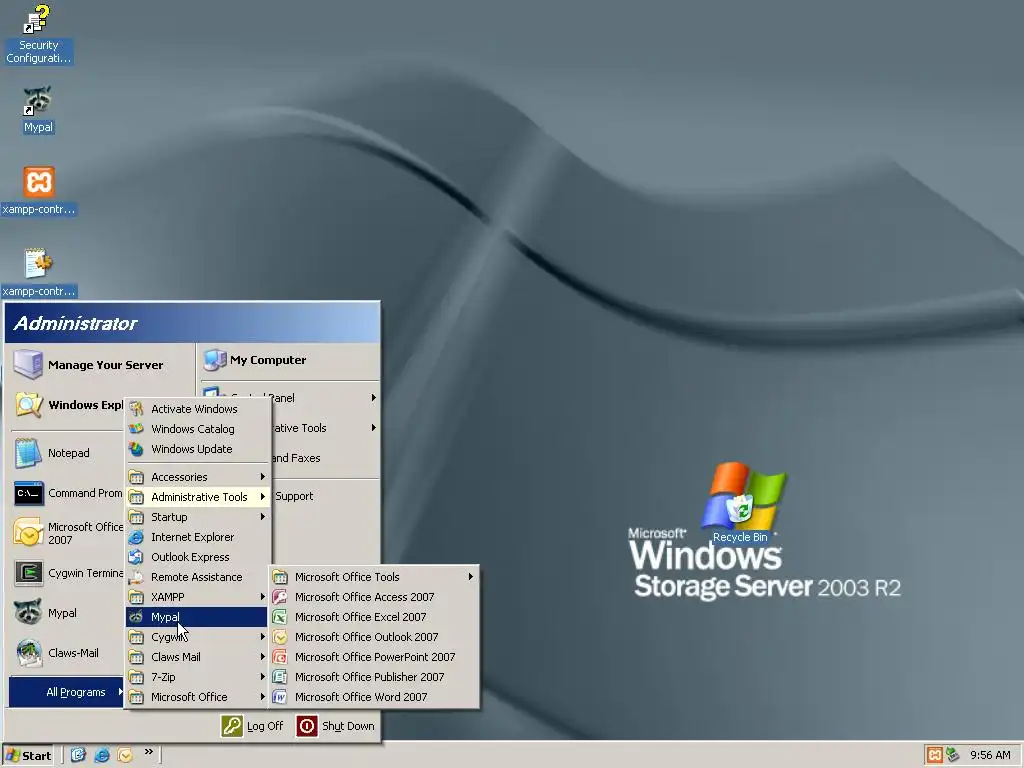This screenshot has height=768, width=1024.
Task: Open Windows Explorer from pinned Start menu
Action: (68, 405)
